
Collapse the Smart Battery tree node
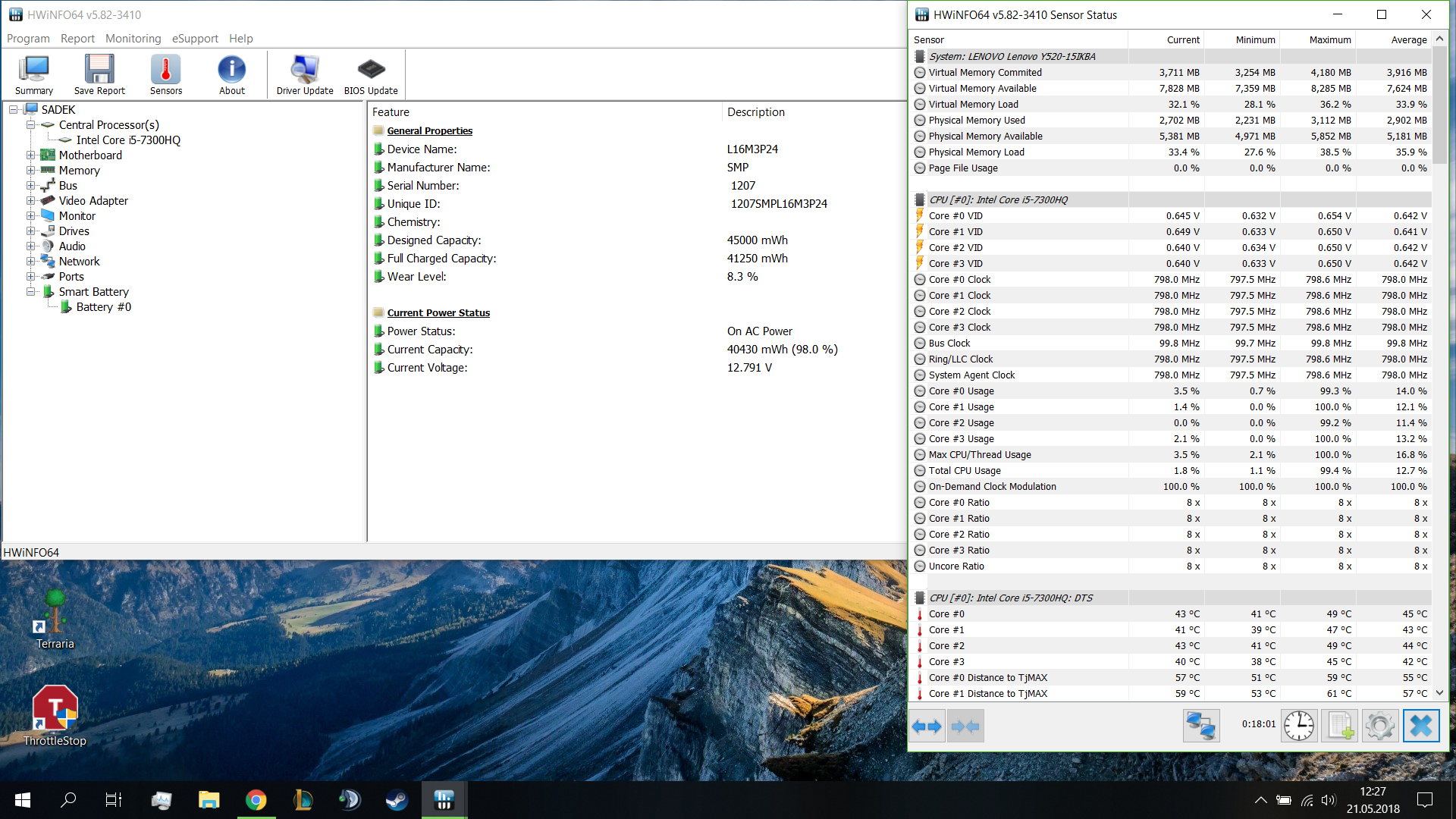pyautogui.click(x=31, y=291)
